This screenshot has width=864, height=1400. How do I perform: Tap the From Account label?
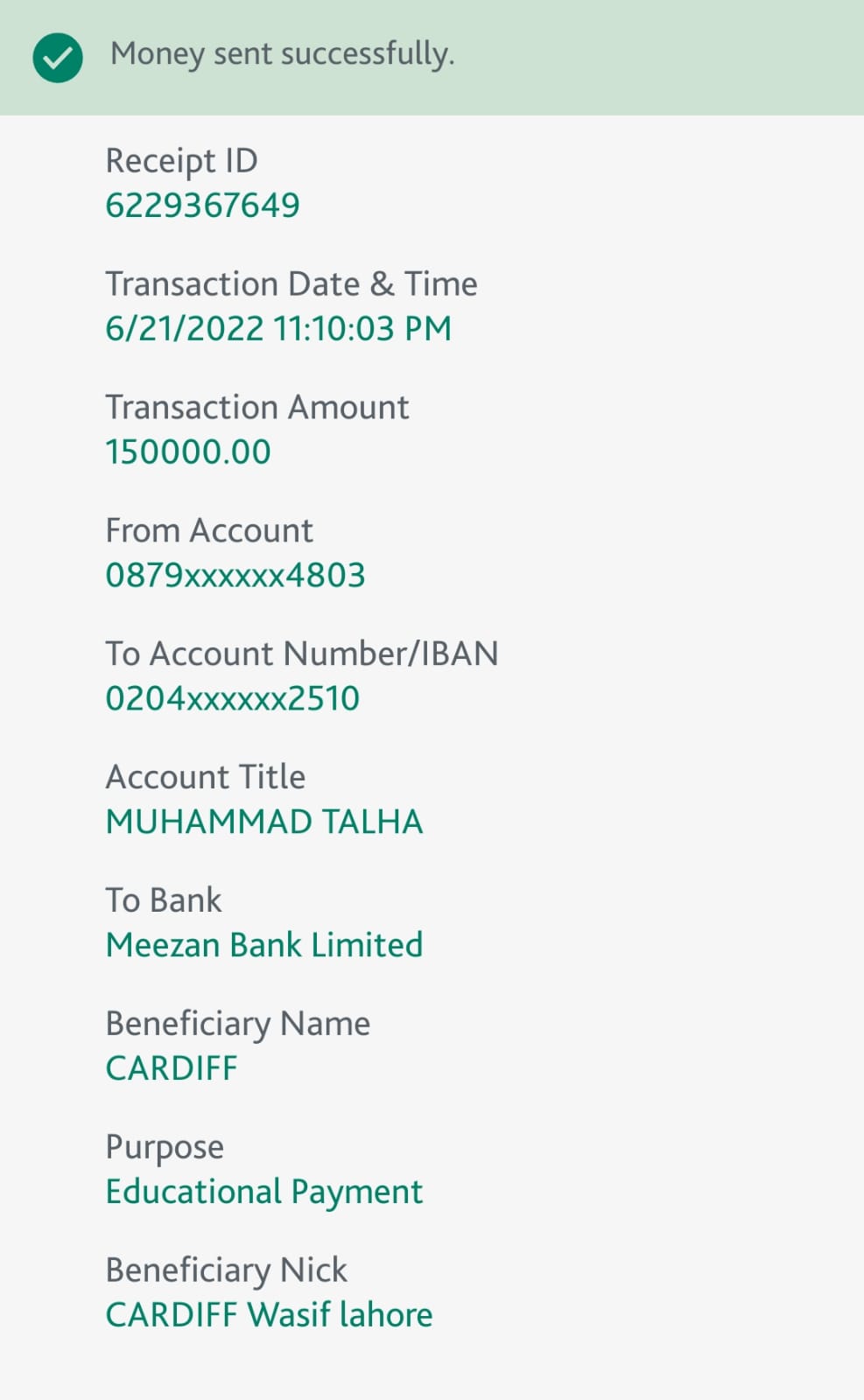(x=208, y=531)
